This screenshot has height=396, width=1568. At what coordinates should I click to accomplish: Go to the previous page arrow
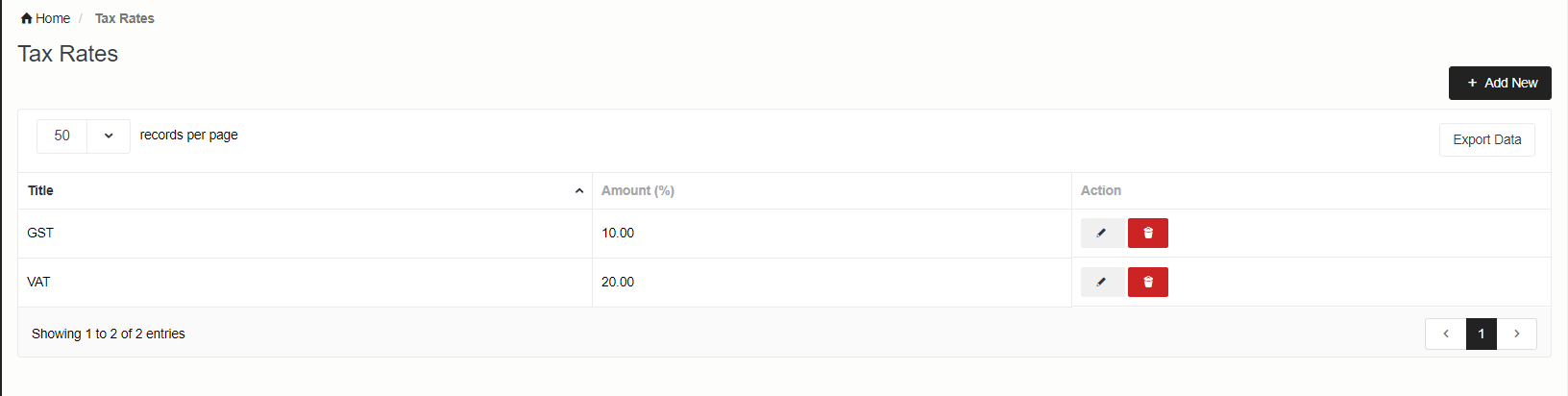tap(1446, 334)
